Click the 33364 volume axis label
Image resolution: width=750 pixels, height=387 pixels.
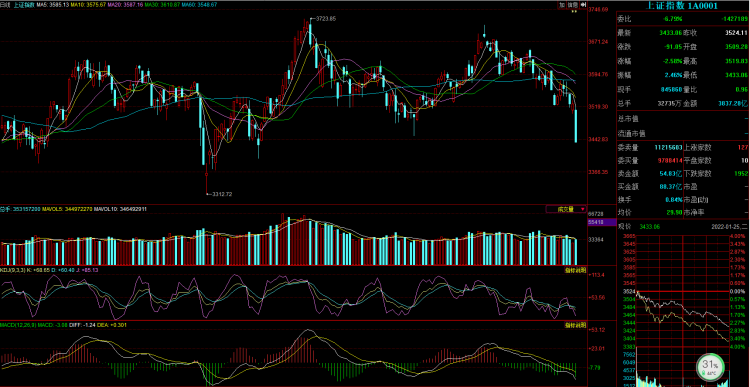596,239
